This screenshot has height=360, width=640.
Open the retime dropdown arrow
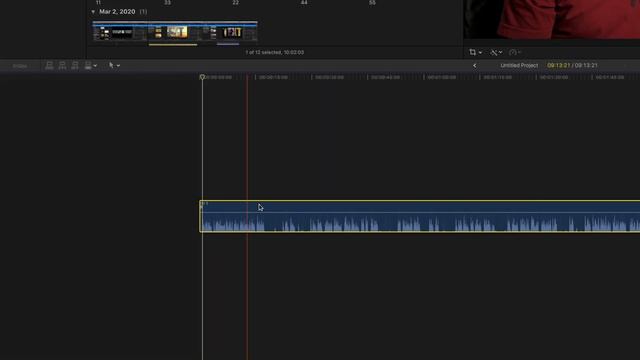click(519, 53)
